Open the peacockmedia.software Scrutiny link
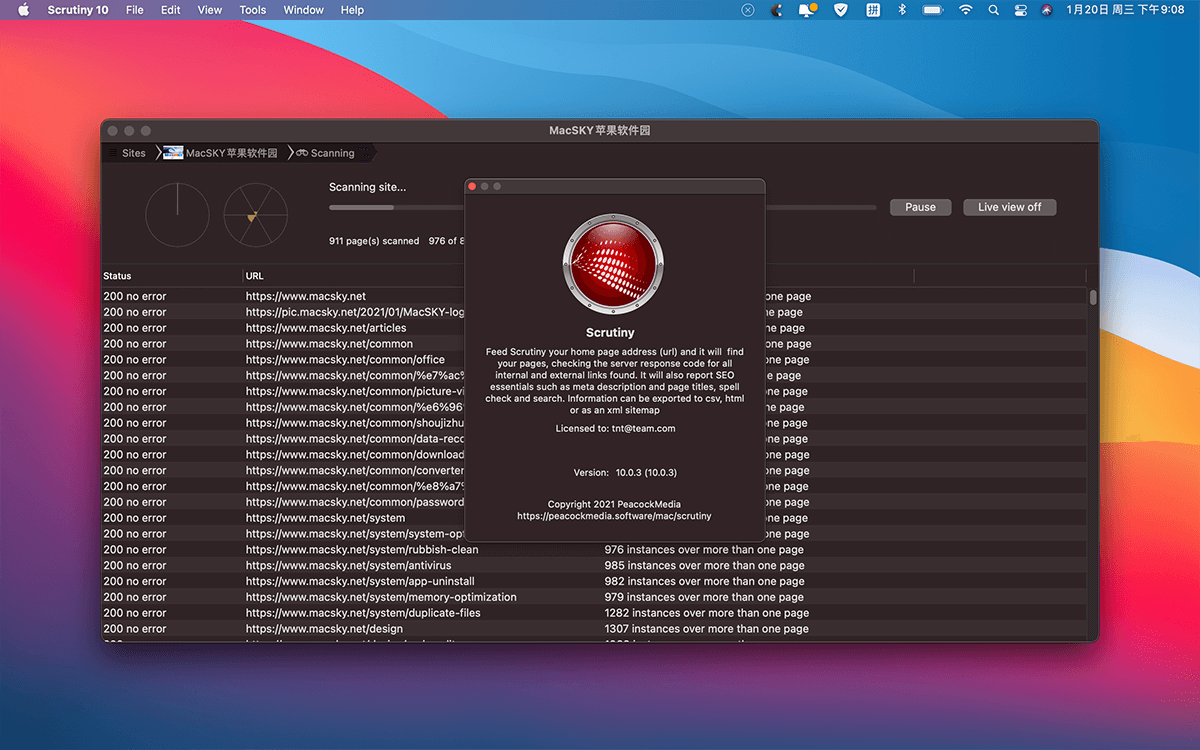This screenshot has height=750, width=1200. tap(614, 516)
